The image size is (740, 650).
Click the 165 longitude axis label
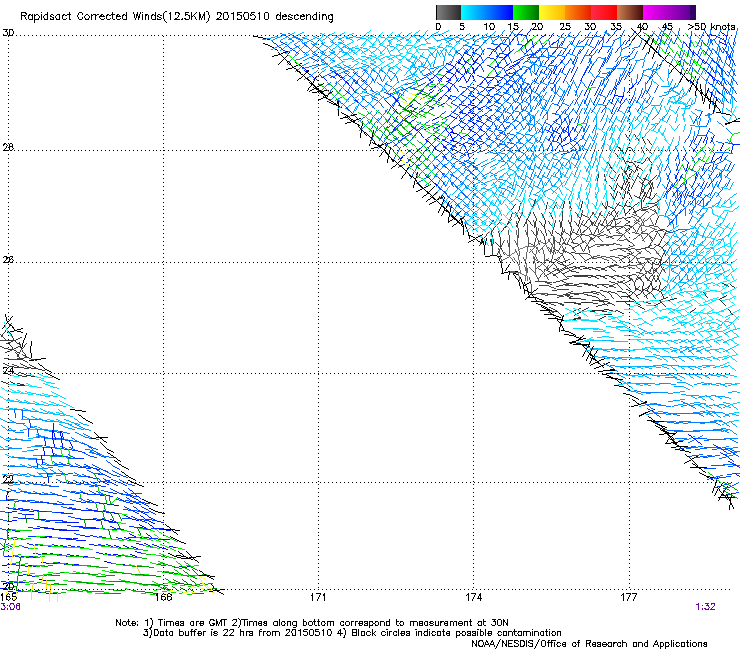tap(8, 598)
